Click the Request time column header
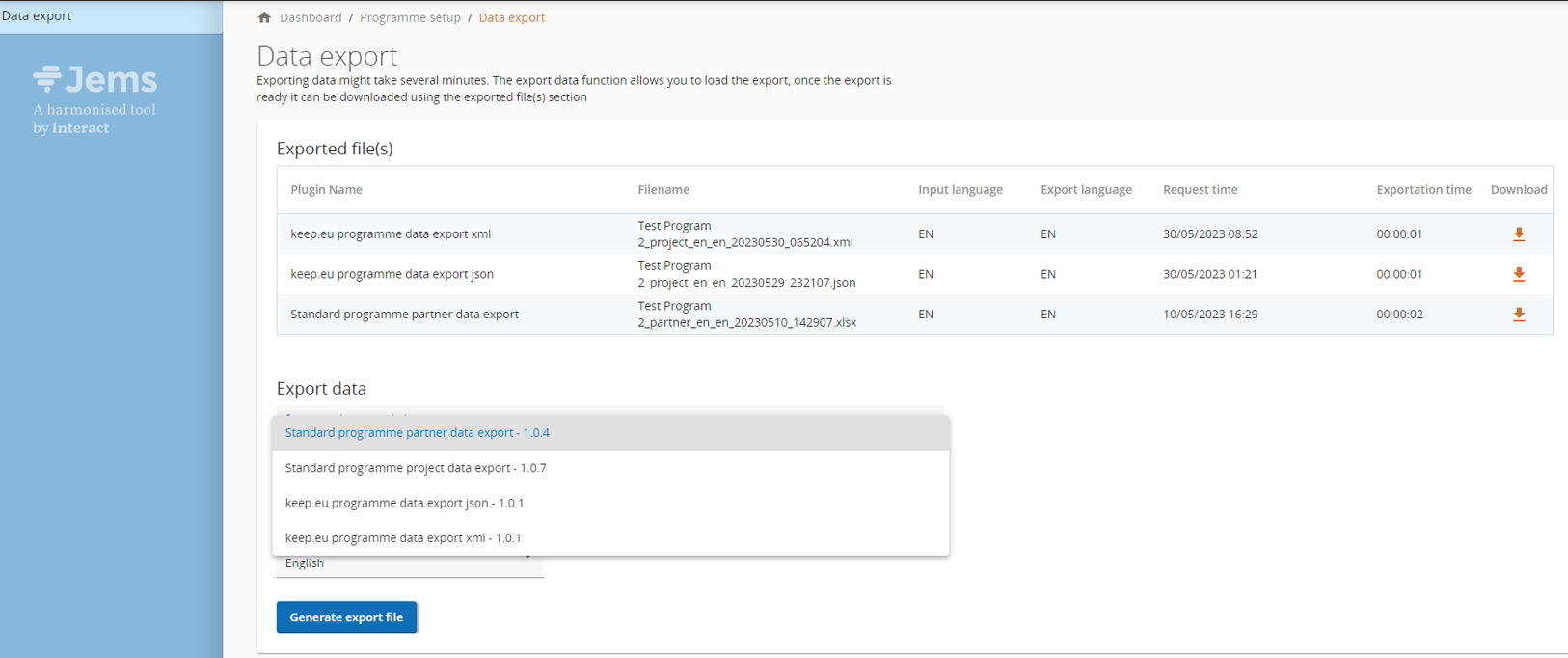This screenshot has height=658, width=1568. [1200, 190]
